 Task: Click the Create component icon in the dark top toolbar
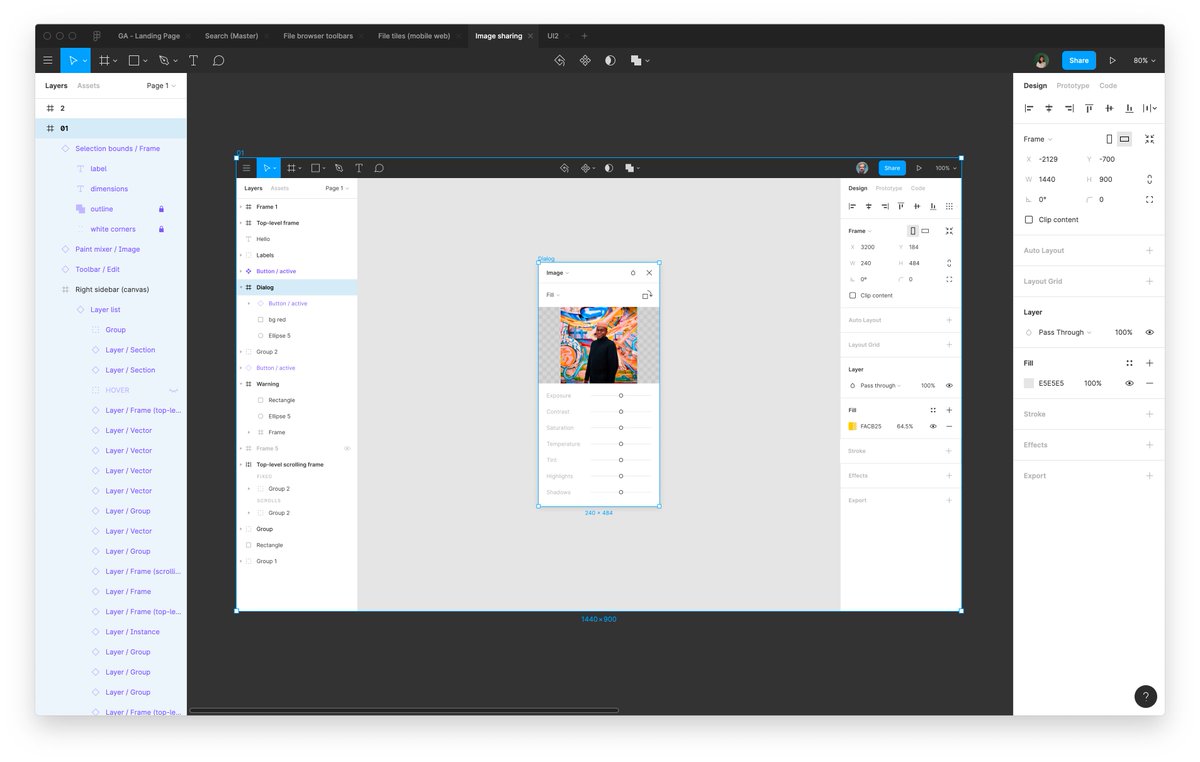(585, 60)
